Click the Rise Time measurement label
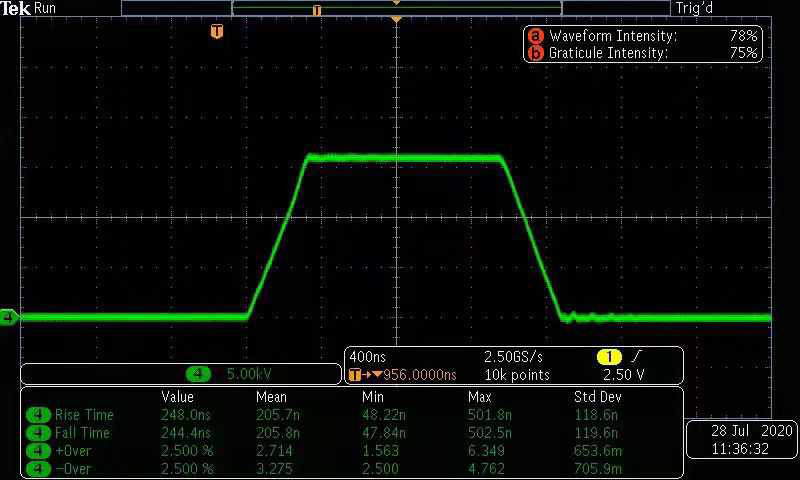Viewport: 800px width, 480px height. tap(84, 415)
